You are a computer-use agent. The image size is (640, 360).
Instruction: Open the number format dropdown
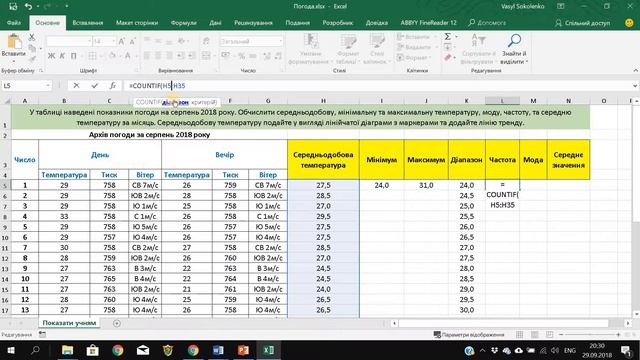[280, 41]
